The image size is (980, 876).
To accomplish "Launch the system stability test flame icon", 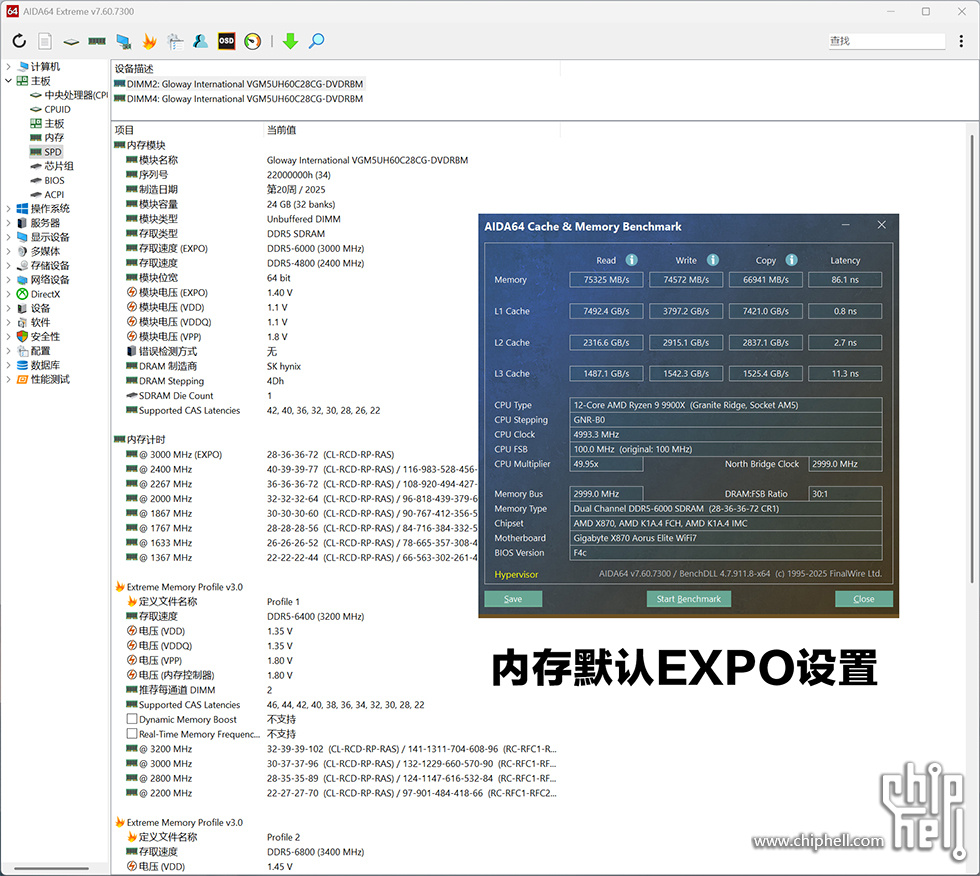I will (149, 41).
